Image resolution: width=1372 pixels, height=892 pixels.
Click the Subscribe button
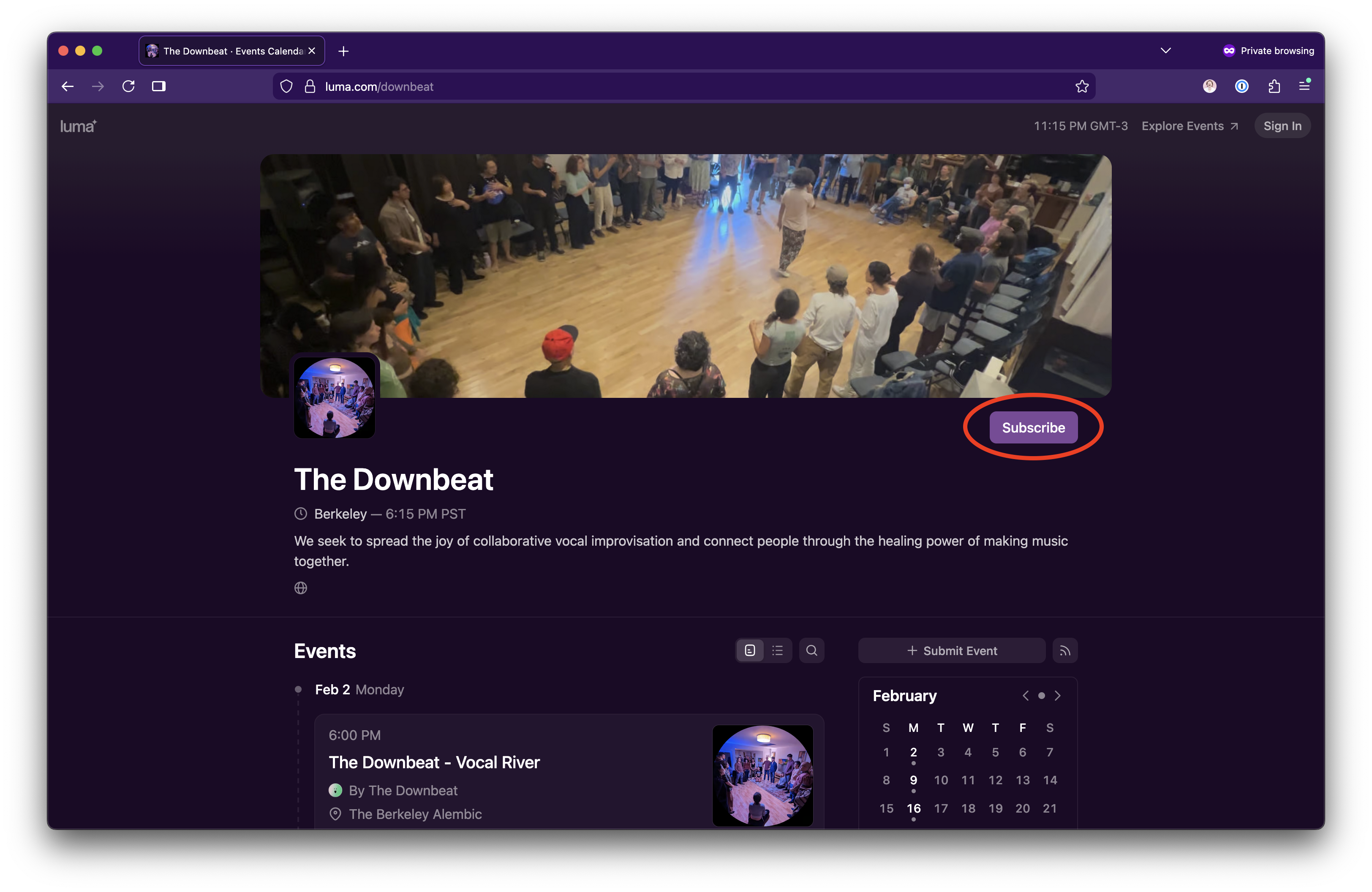1033,427
